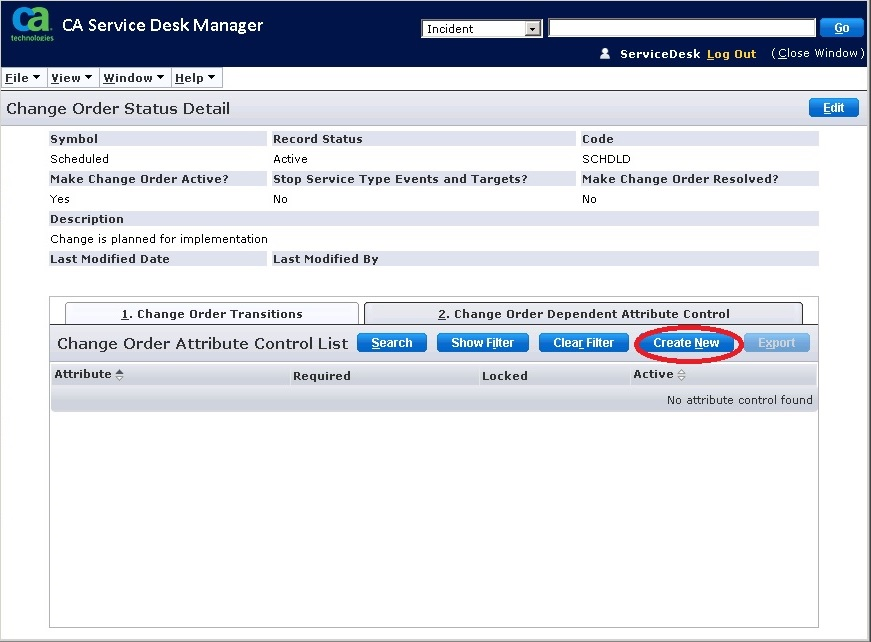This screenshot has height=642, width=871.
Task: Focus the top search text field
Action: pyautogui.click(x=681, y=28)
